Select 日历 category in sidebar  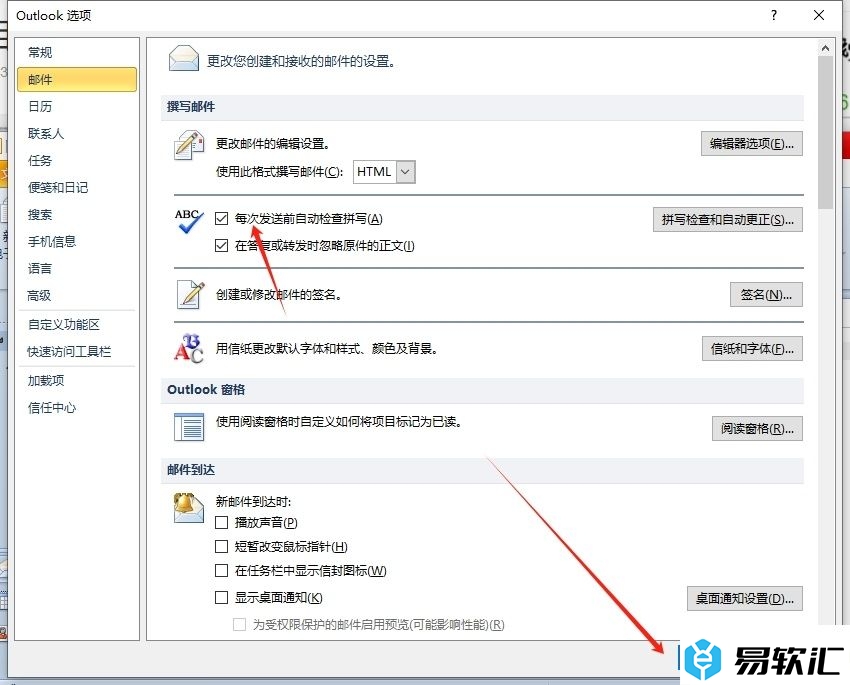[x=76, y=106]
